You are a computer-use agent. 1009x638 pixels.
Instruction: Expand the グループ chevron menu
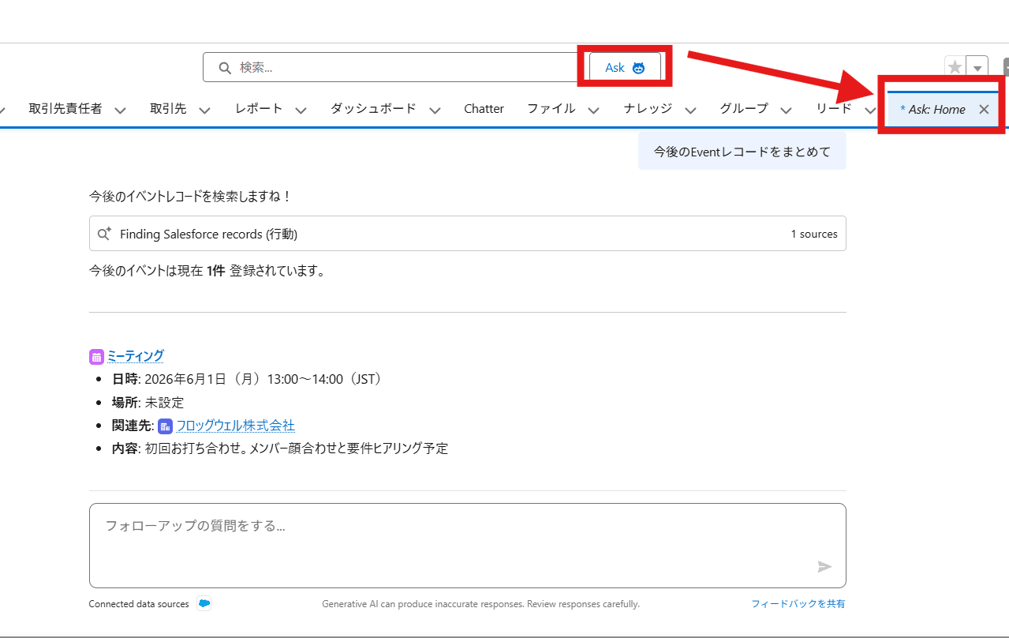(x=786, y=110)
